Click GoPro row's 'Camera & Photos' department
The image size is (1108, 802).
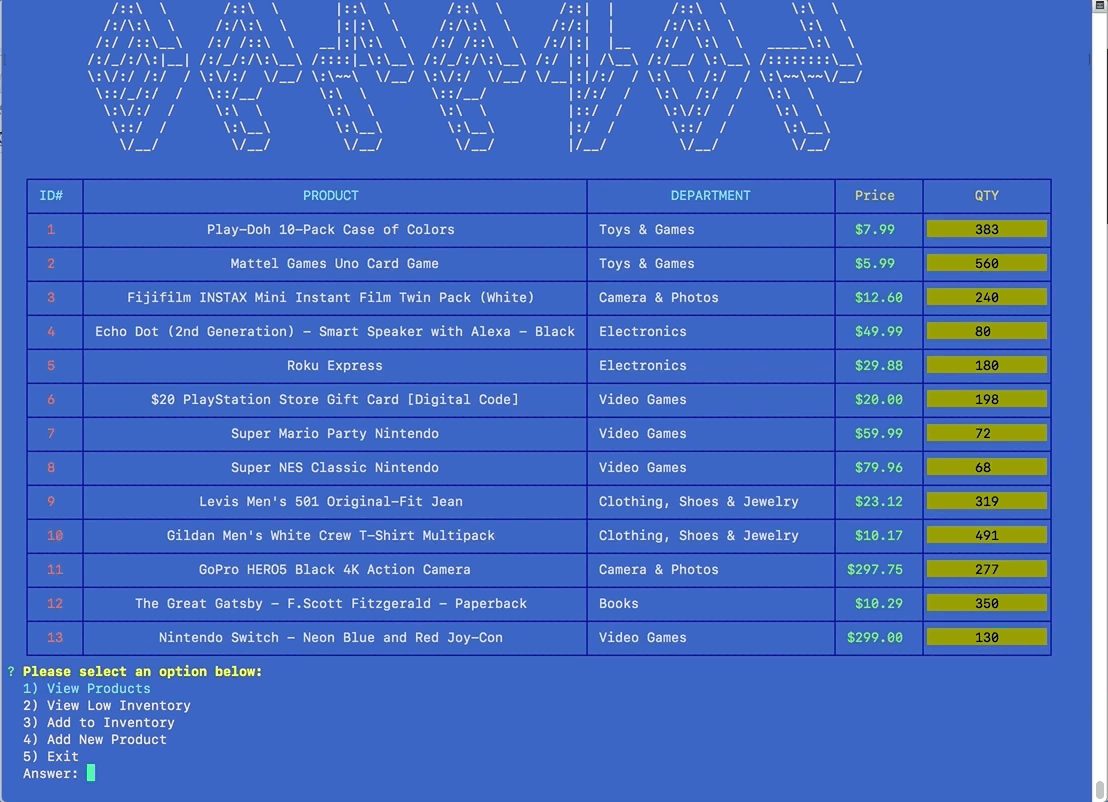pyautogui.click(x=659, y=569)
